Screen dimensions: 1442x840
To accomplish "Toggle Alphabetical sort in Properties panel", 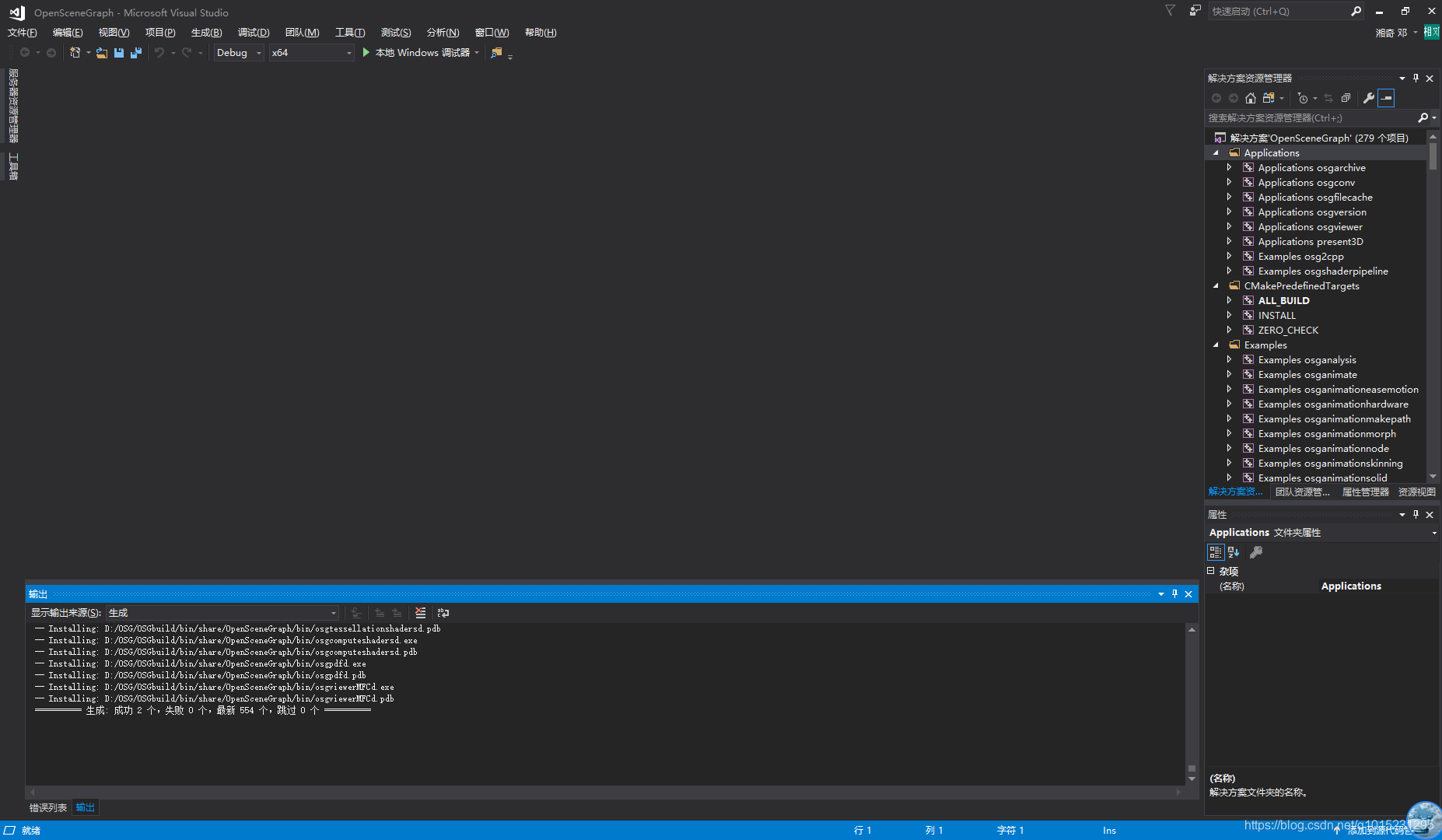I will (1234, 552).
